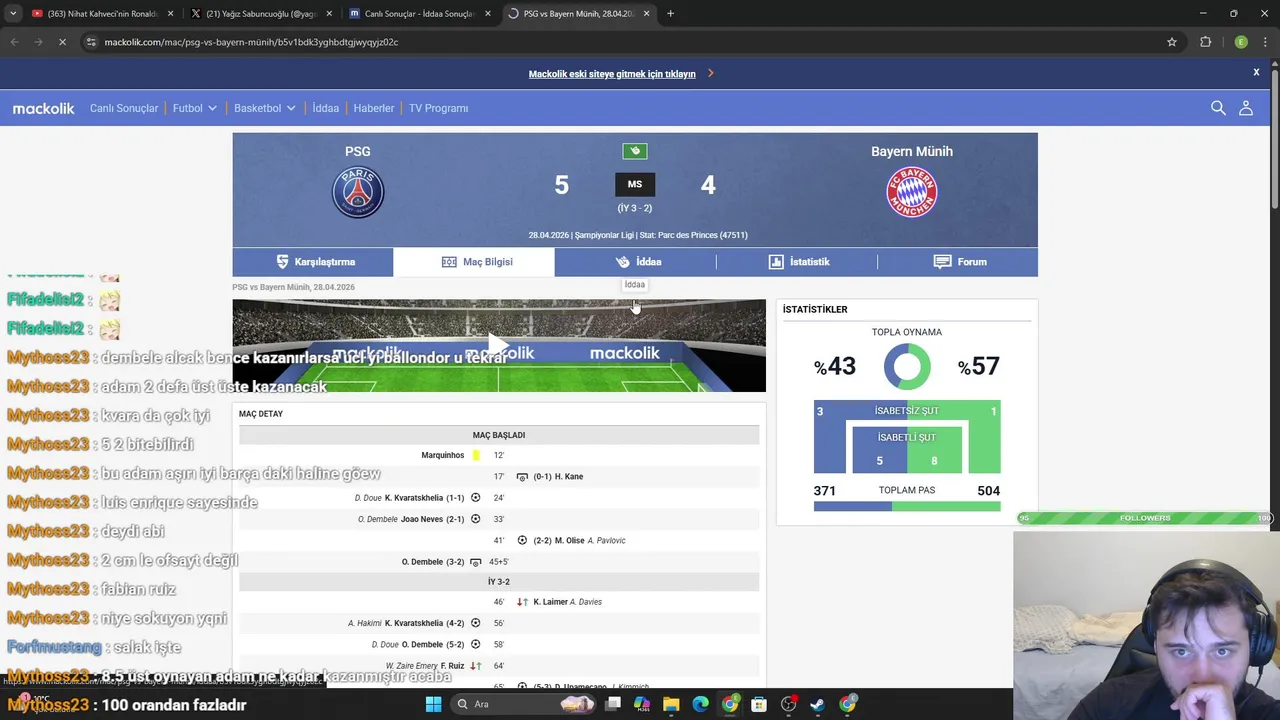Image resolution: width=1280 pixels, height=720 pixels.
Task: Open the Forum tab
Action: 958,262
